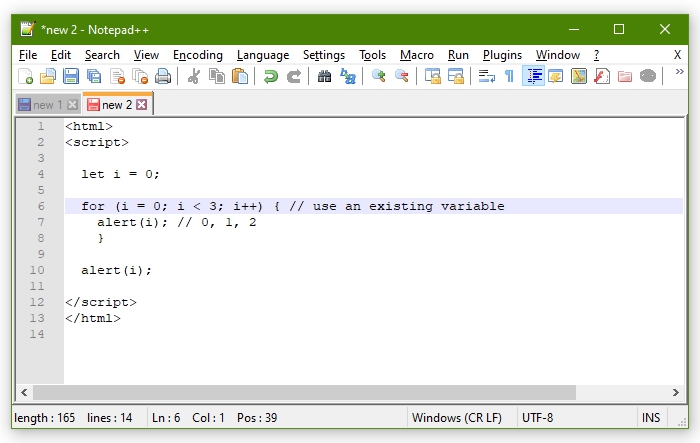Viewport: 700px width, 443px height.
Task: Open Find with the binoculars icon
Action: point(325,76)
